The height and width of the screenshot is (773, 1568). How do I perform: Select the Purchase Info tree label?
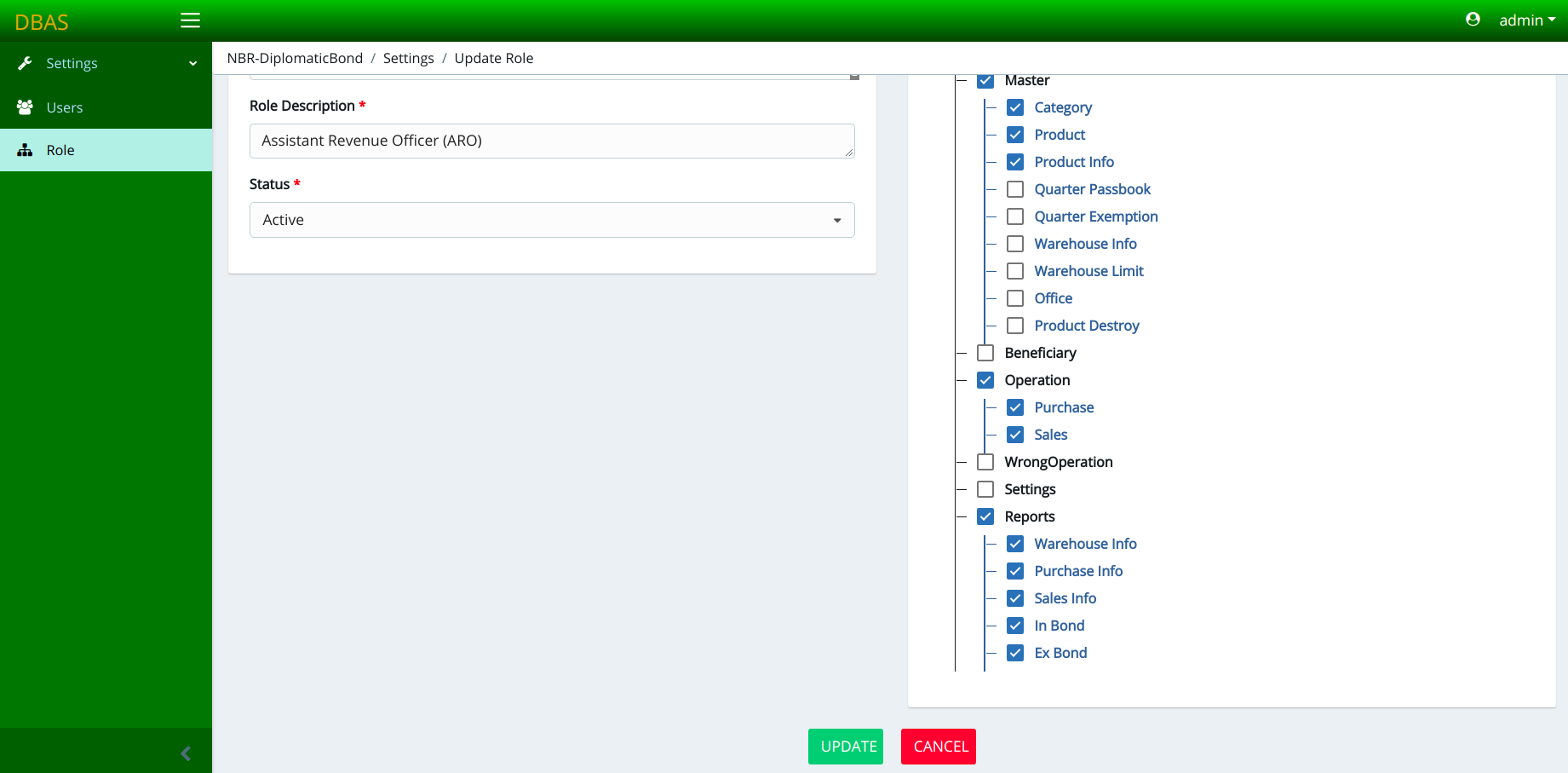[1078, 571]
